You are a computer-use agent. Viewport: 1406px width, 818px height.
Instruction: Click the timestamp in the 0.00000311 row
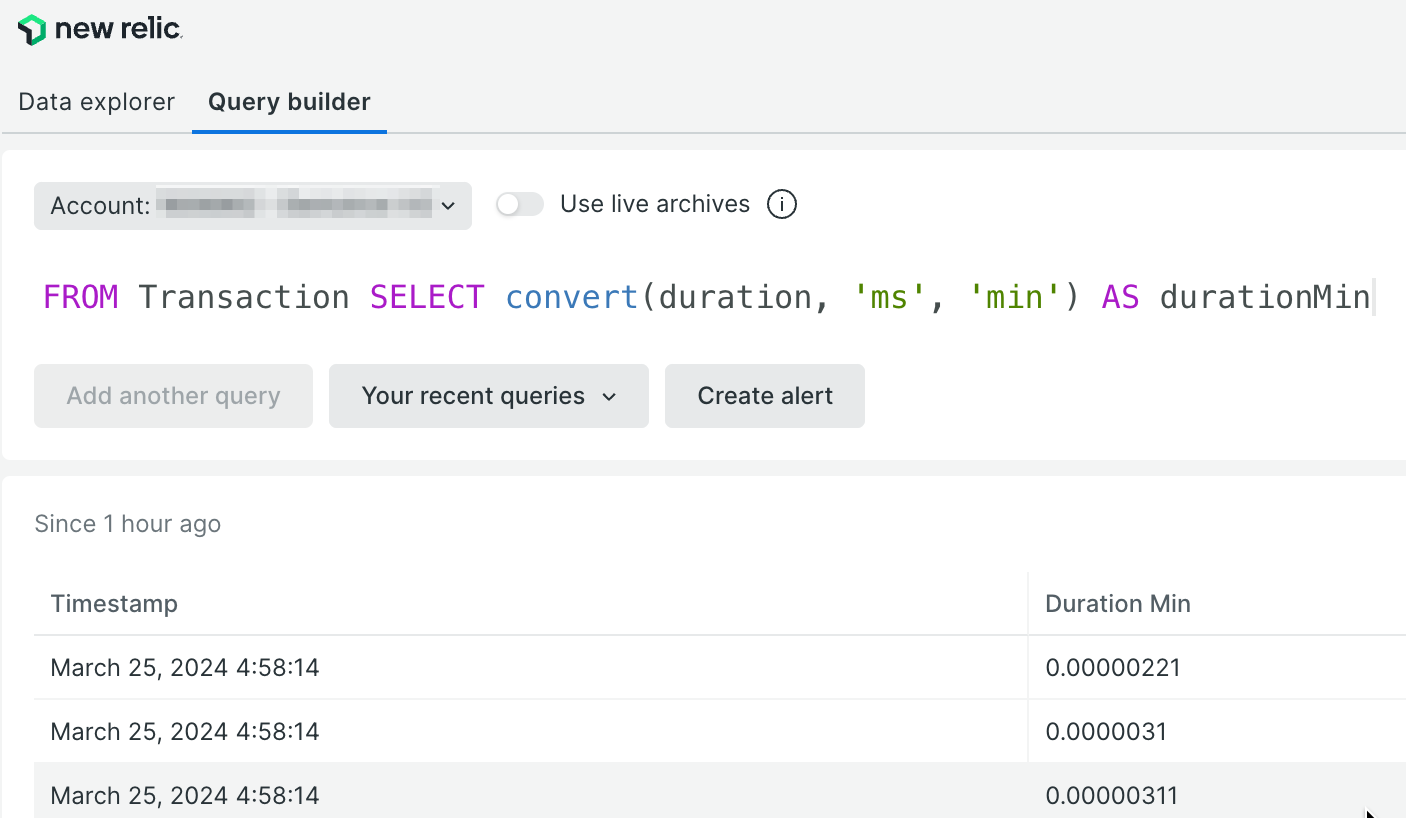point(185,796)
